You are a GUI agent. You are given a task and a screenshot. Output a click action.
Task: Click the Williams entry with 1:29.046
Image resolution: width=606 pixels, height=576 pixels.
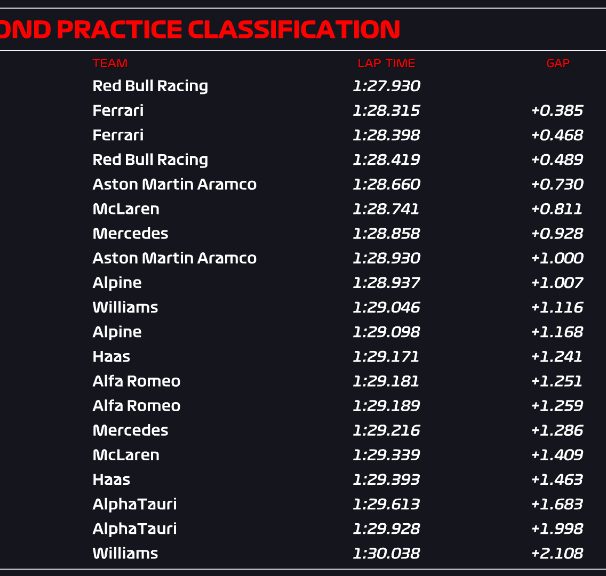pyautogui.click(x=125, y=307)
